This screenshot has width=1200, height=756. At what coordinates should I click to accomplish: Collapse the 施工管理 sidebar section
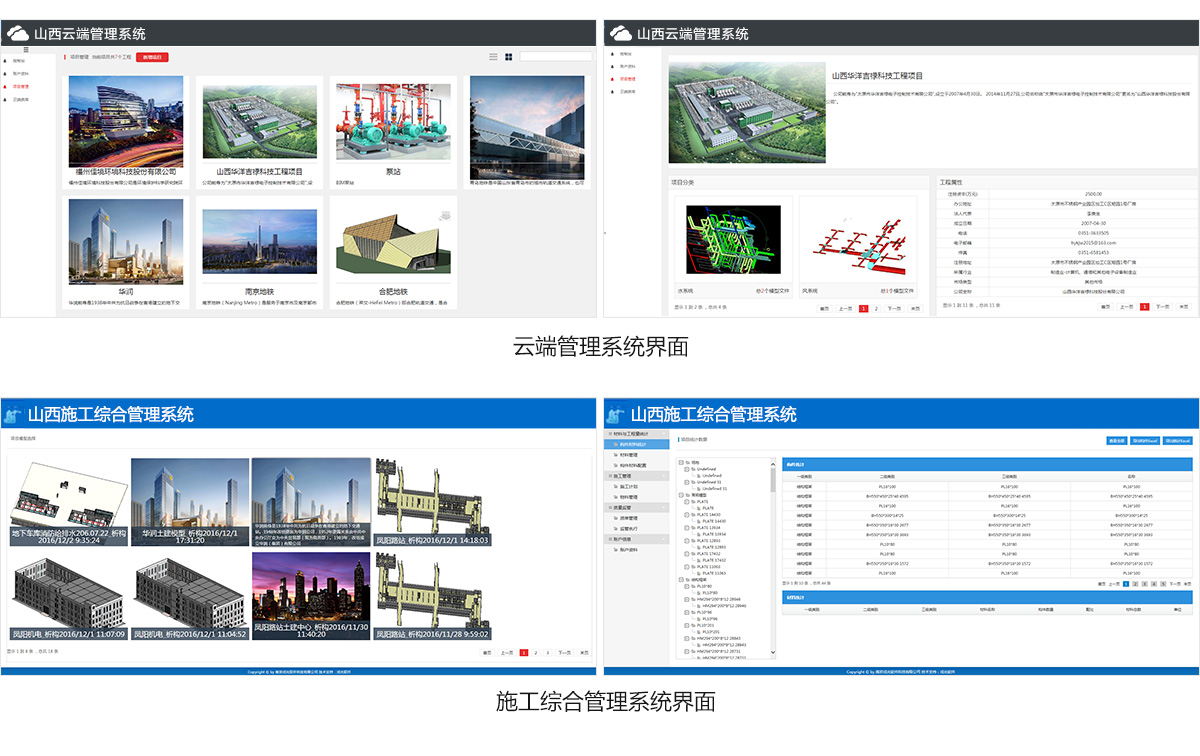[637, 476]
